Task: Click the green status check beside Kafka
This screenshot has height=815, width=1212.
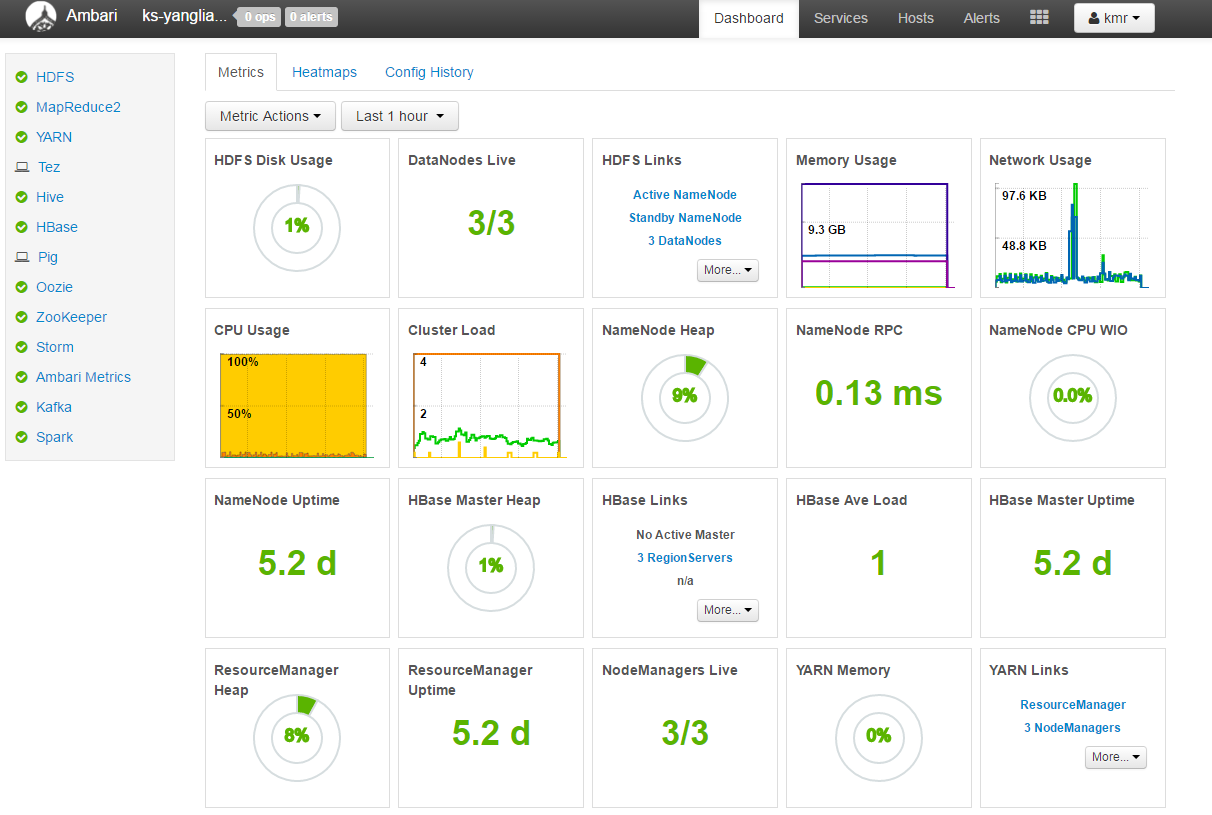Action: 22,407
